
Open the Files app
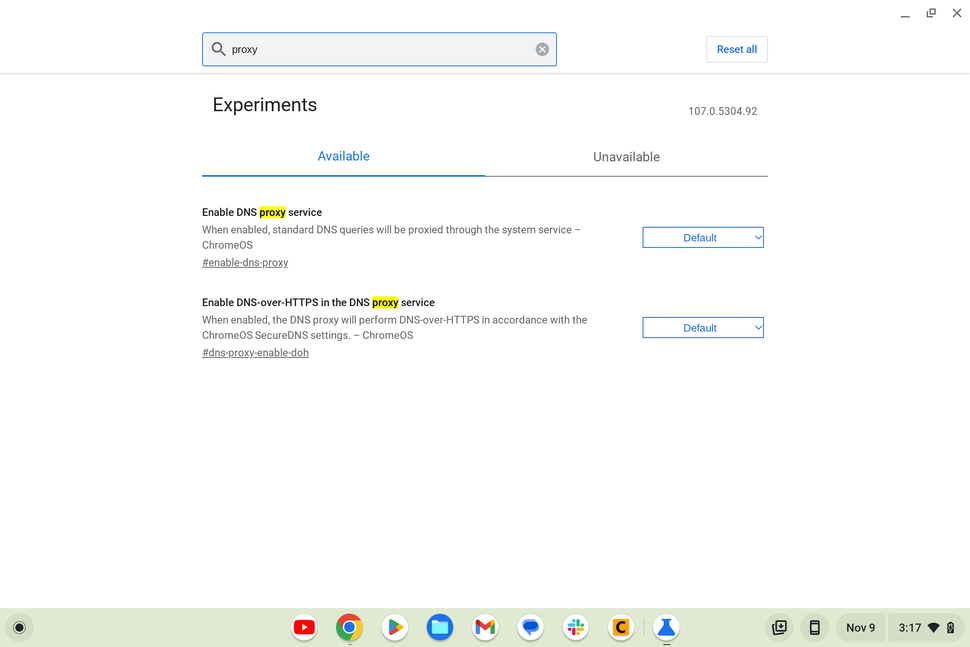click(440, 627)
